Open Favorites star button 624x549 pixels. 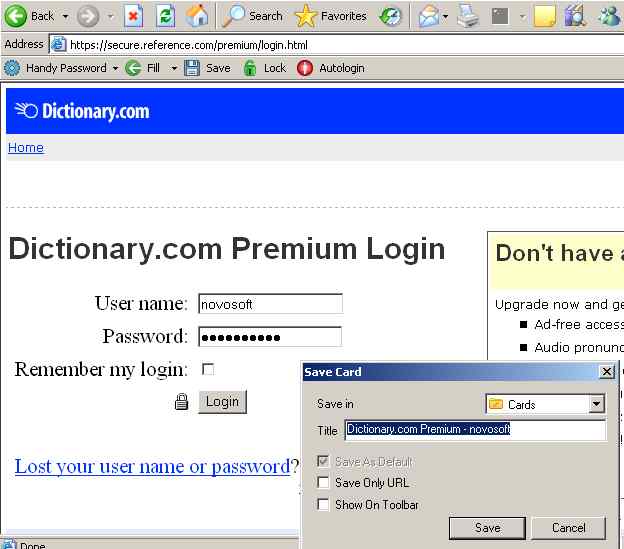[330, 16]
